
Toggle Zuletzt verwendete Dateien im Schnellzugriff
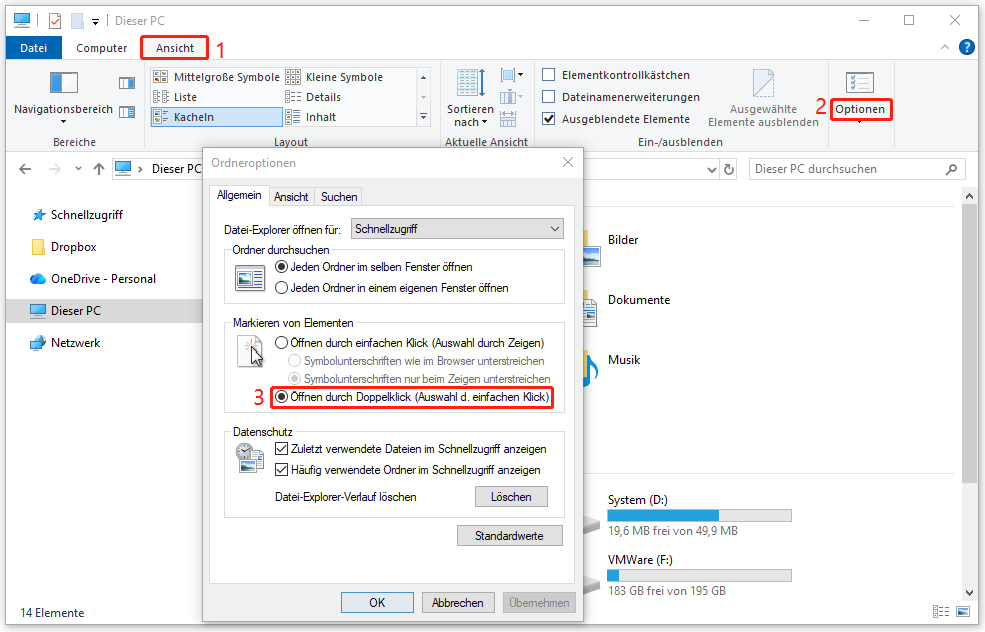pos(281,449)
